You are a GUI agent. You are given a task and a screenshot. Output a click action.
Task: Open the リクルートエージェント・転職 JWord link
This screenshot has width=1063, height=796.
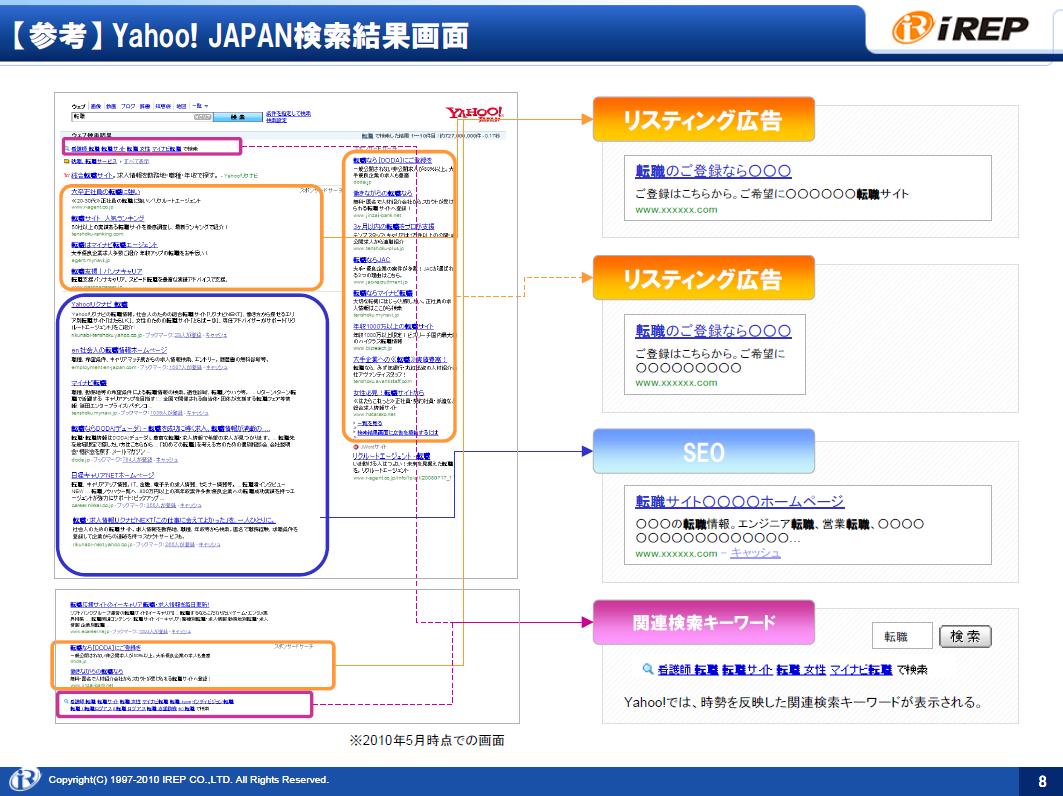coord(391,456)
